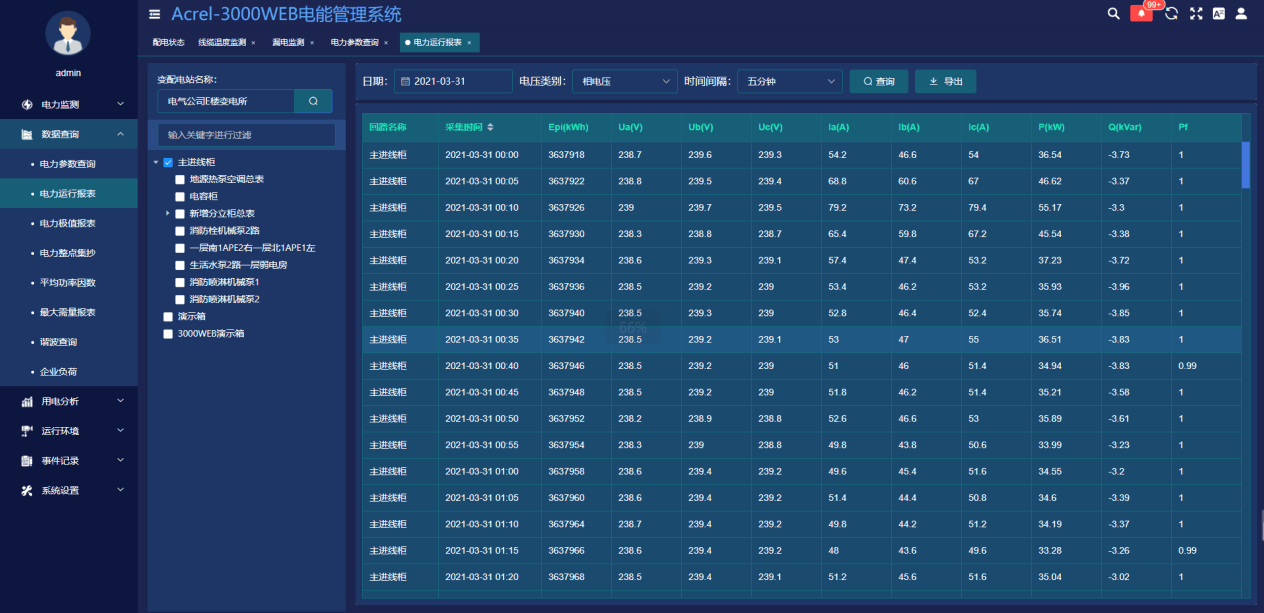Open 电力参数查询 in the sidebar

click(68, 164)
